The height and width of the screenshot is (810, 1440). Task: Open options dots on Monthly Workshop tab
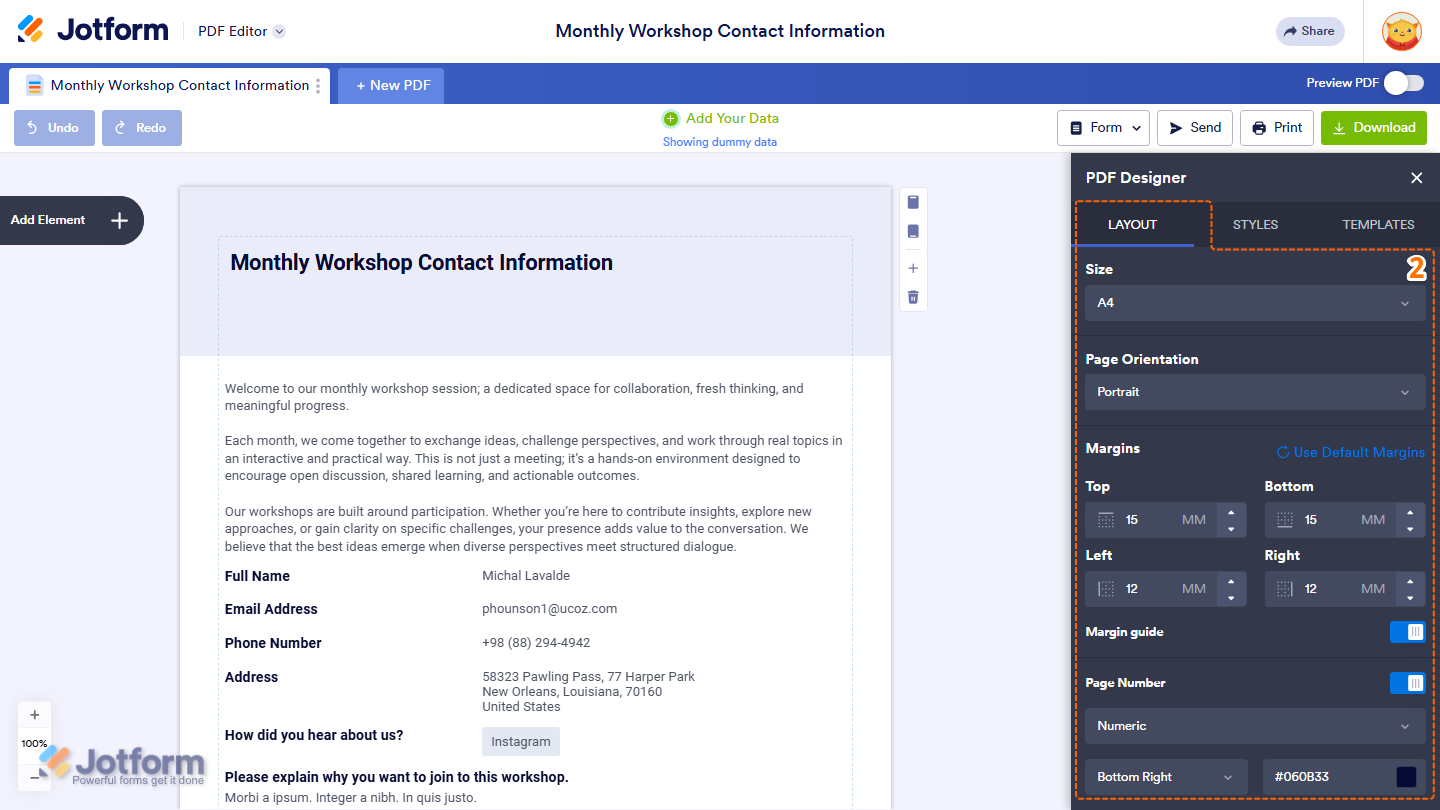[318, 85]
